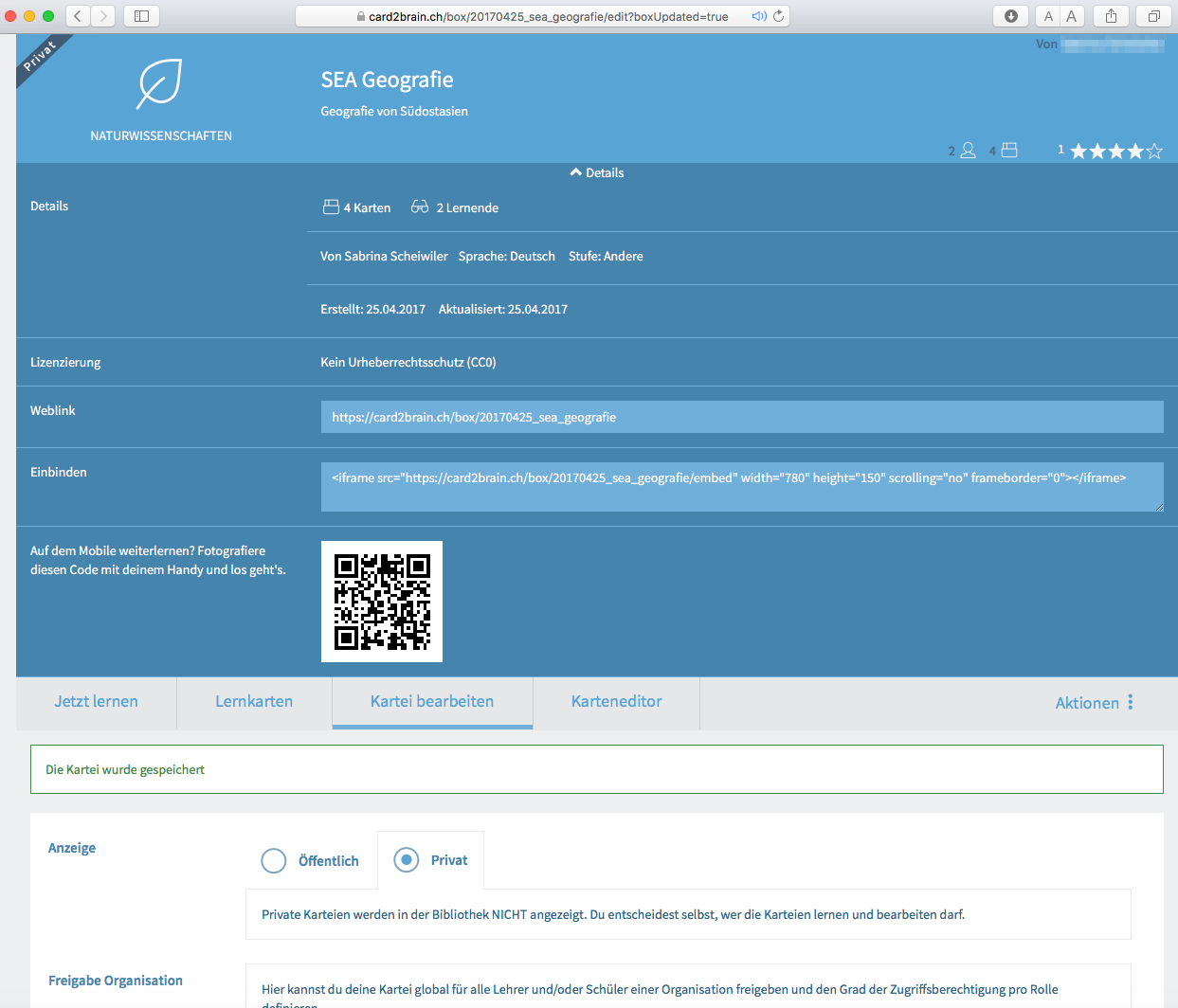Select the Öffentlich radio button
1178x1008 pixels.
[x=274, y=860]
